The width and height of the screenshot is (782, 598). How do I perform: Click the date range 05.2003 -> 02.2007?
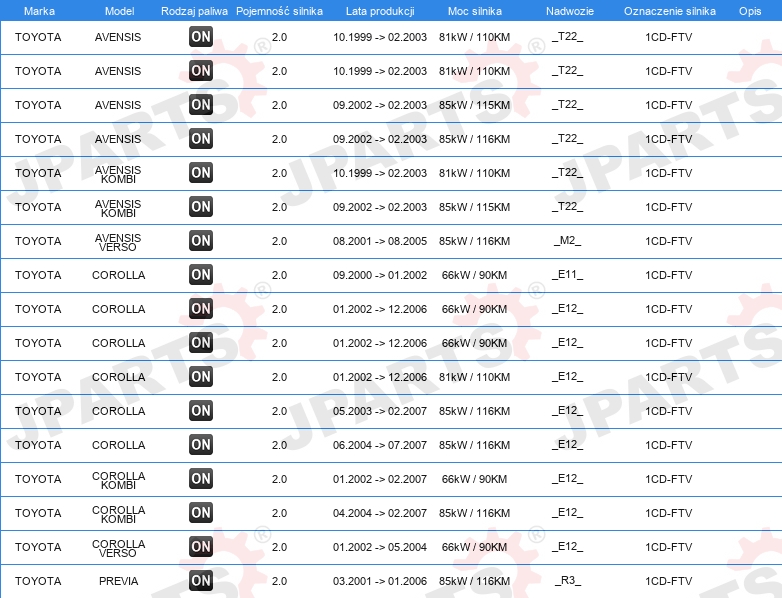(x=380, y=411)
